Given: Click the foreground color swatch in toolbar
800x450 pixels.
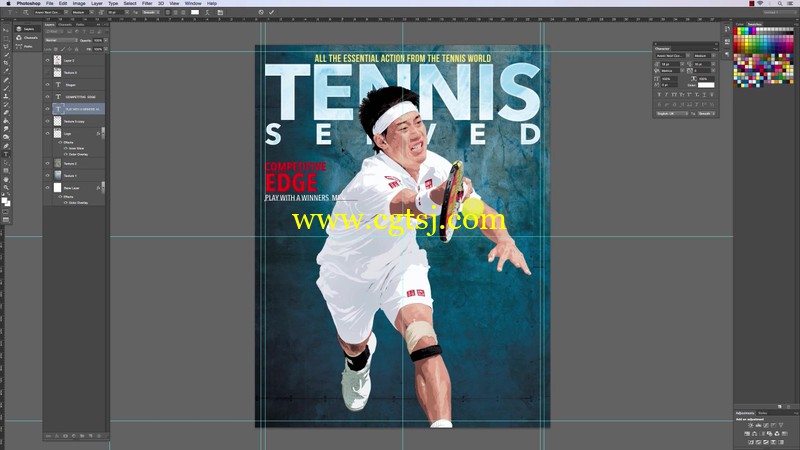Looking at the screenshot, I should (x=4, y=199).
